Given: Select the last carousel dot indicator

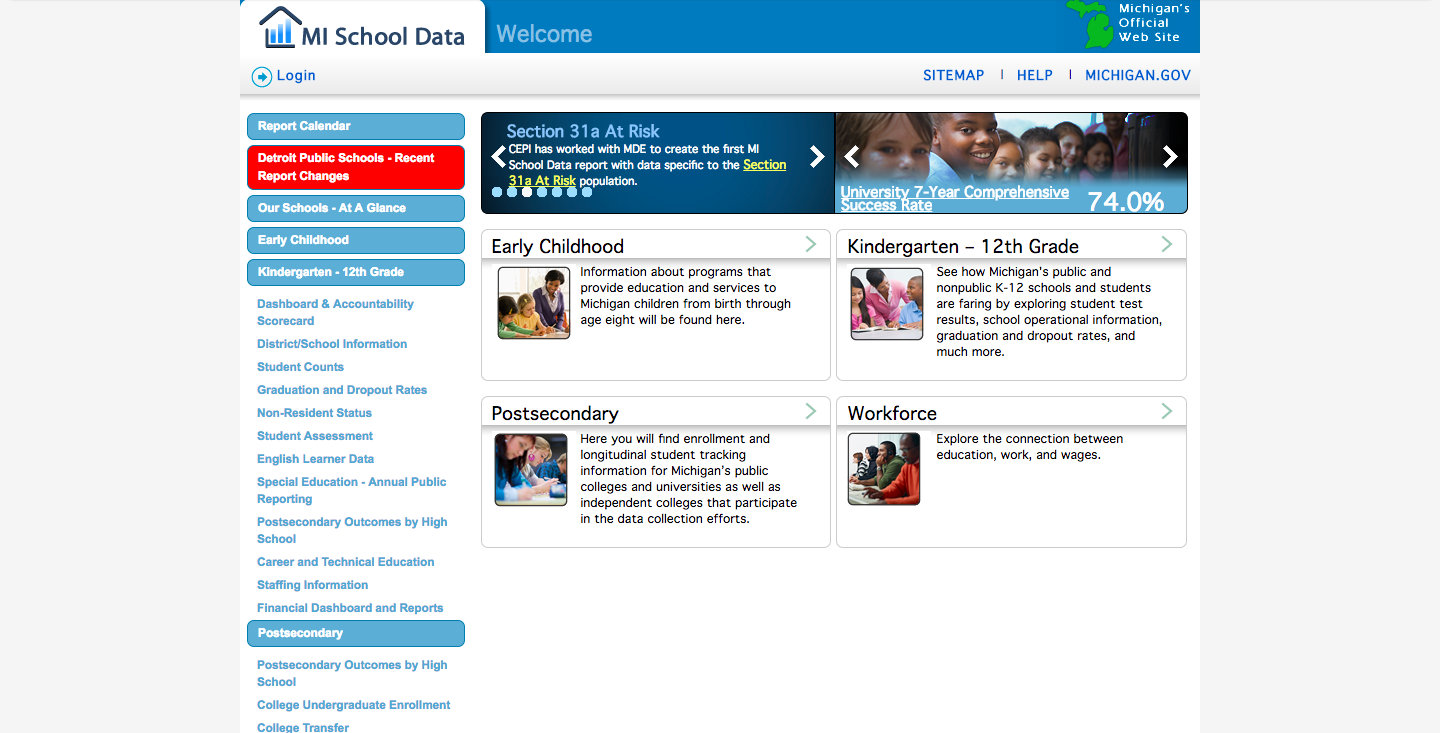Looking at the screenshot, I should click(x=587, y=192).
